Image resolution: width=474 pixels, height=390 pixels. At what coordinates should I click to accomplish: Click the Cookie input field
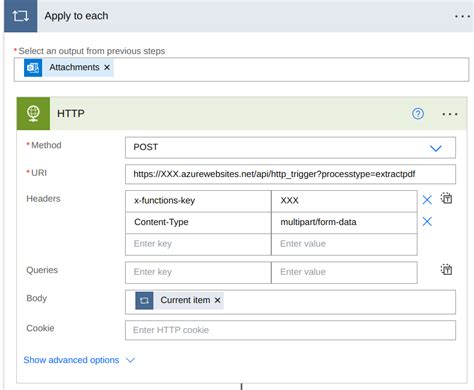click(x=290, y=330)
